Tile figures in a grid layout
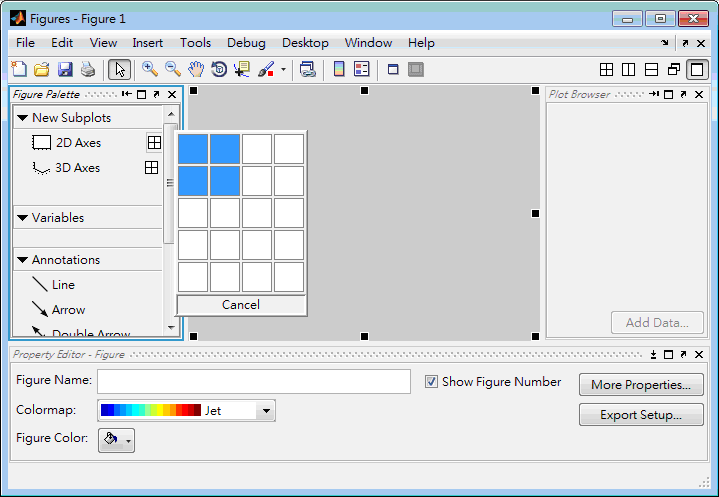 606,70
